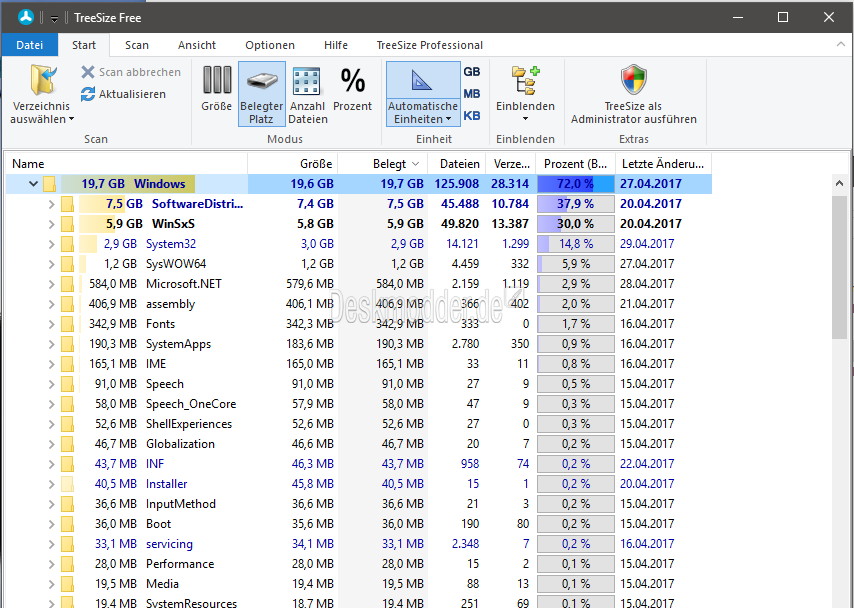Sort by the Dateien column header
The height and width of the screenshot is (608, 854).
(x=458, y=163)
